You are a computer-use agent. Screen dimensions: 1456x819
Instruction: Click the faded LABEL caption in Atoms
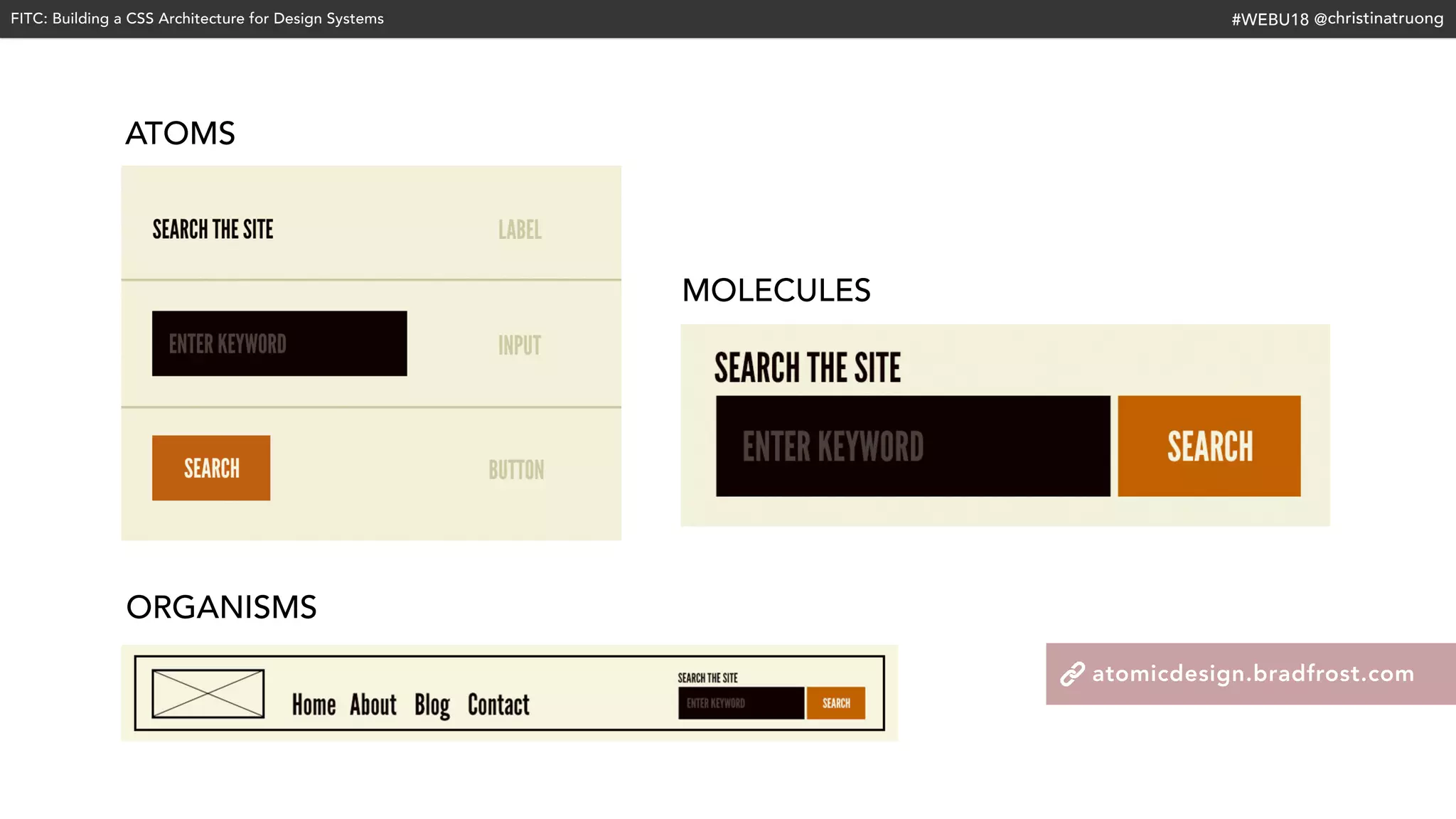tap(520, 230)
